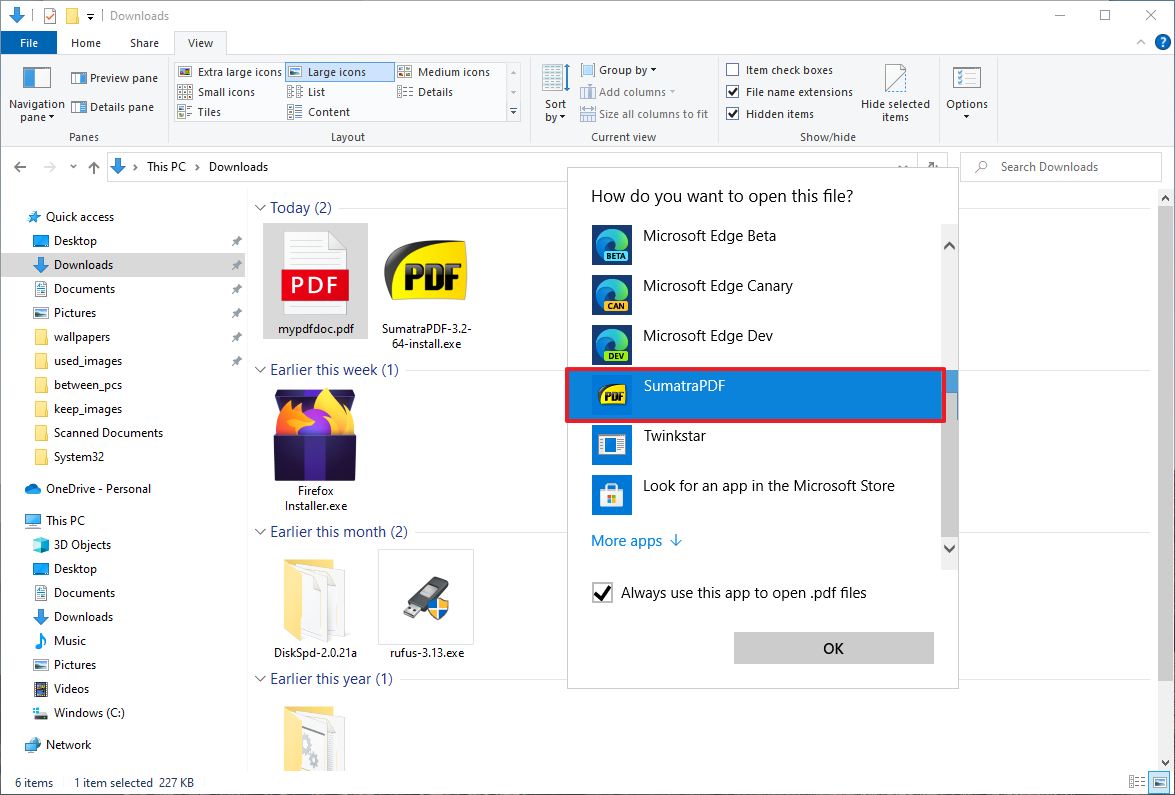This screenshot has width=1175, height=795.
Task: Click the Help question mark icon
Action: [1162, 43]
